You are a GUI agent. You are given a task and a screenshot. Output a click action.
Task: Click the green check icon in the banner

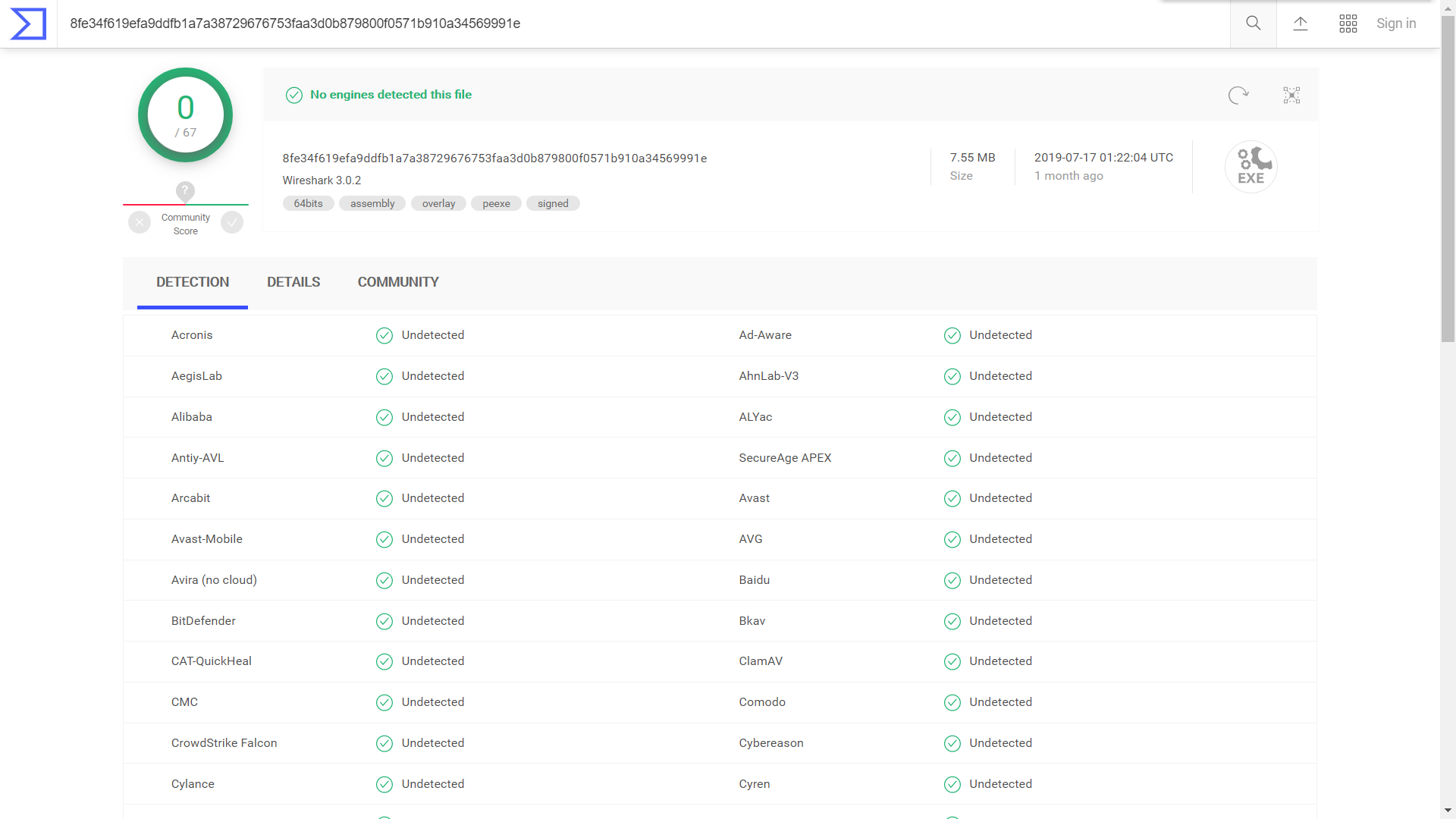pyautogui.click(x=294, y=95)
